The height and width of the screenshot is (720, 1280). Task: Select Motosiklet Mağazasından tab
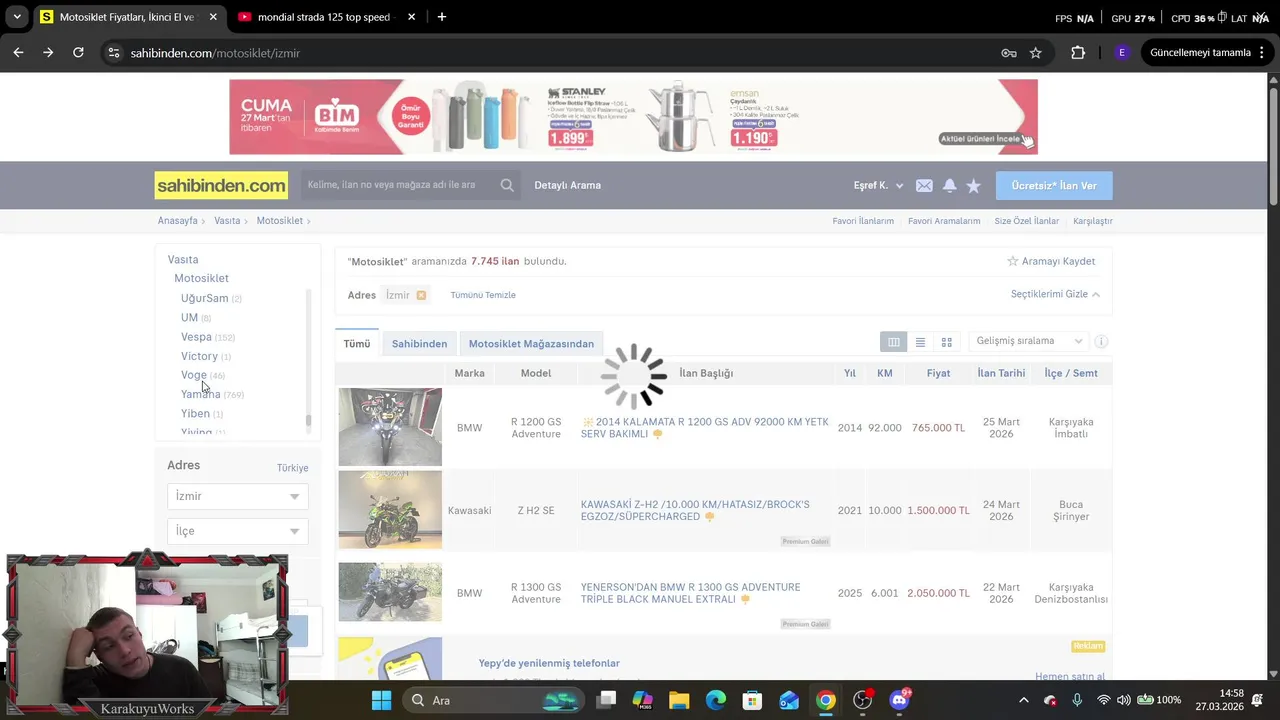pos(531,343)
